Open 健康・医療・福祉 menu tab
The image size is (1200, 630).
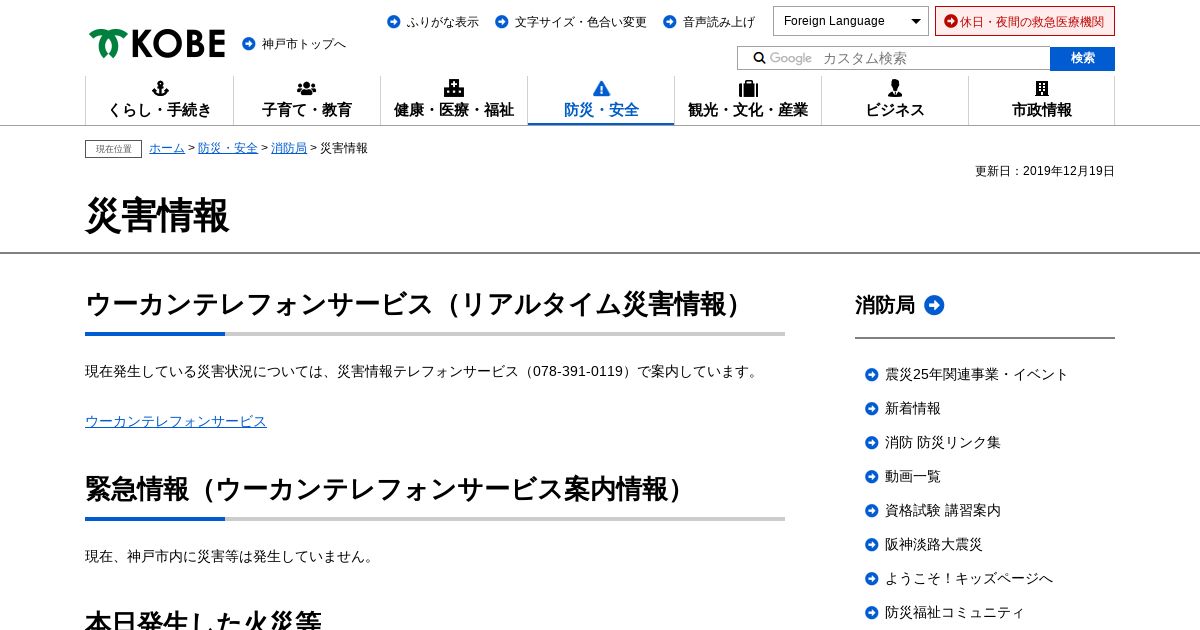454,100
